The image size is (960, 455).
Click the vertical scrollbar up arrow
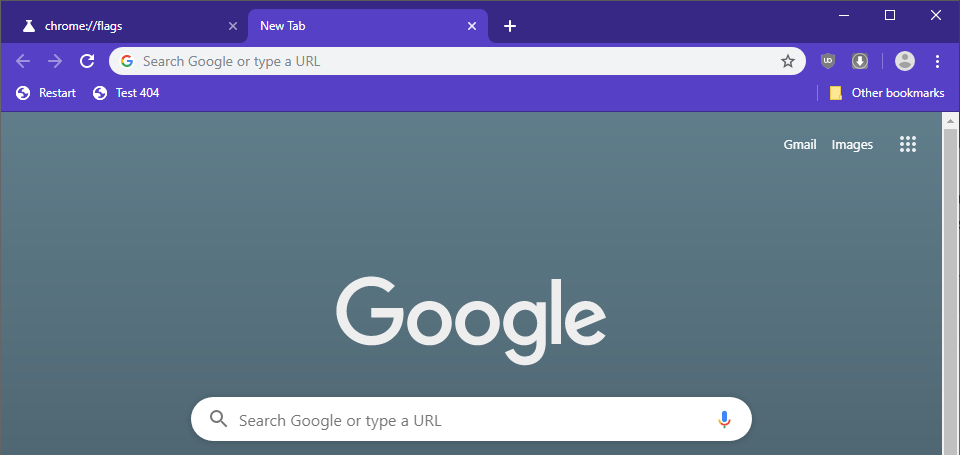pos(950,121)
